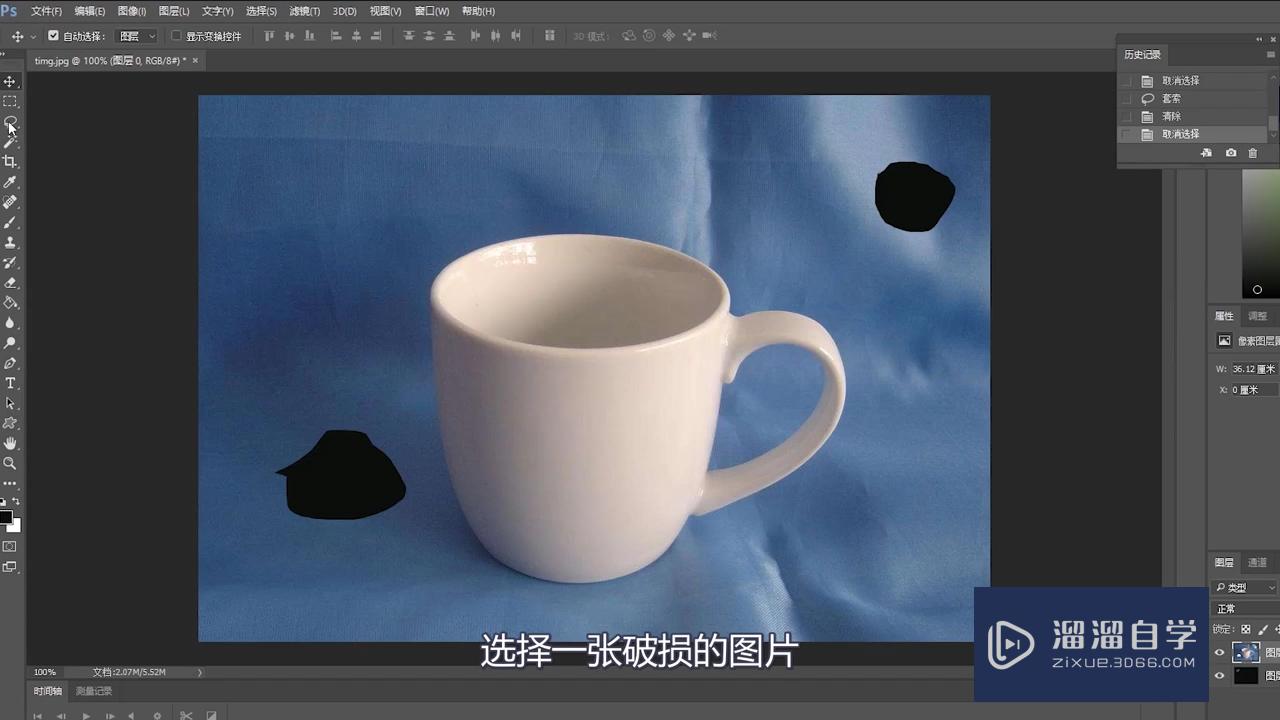Viewport: 1280px width, 720px height.
Task: Swap foreground and background colors
Action: [16, 502]
